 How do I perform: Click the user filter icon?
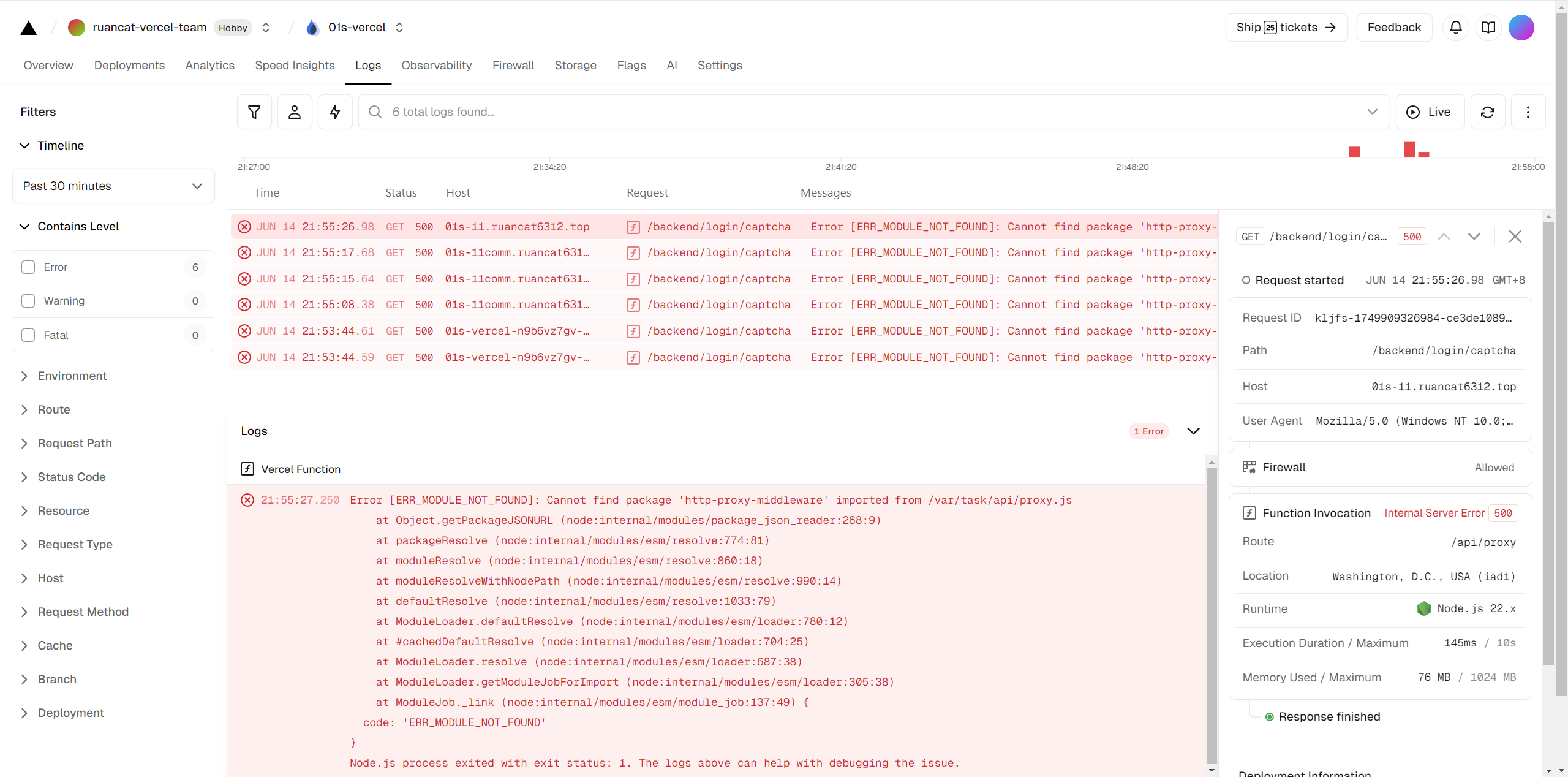pyautogui.click(x=295, y=112)
